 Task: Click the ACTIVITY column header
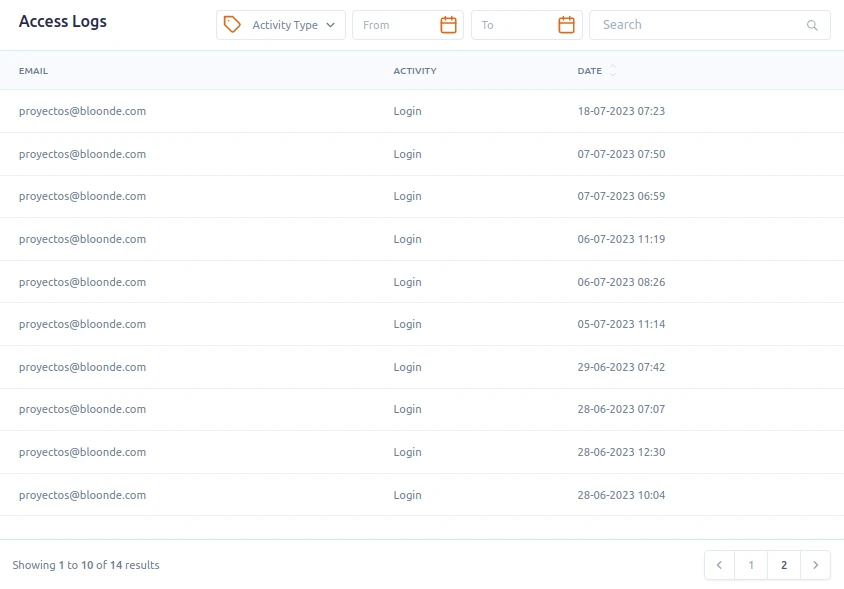(415, 71)
